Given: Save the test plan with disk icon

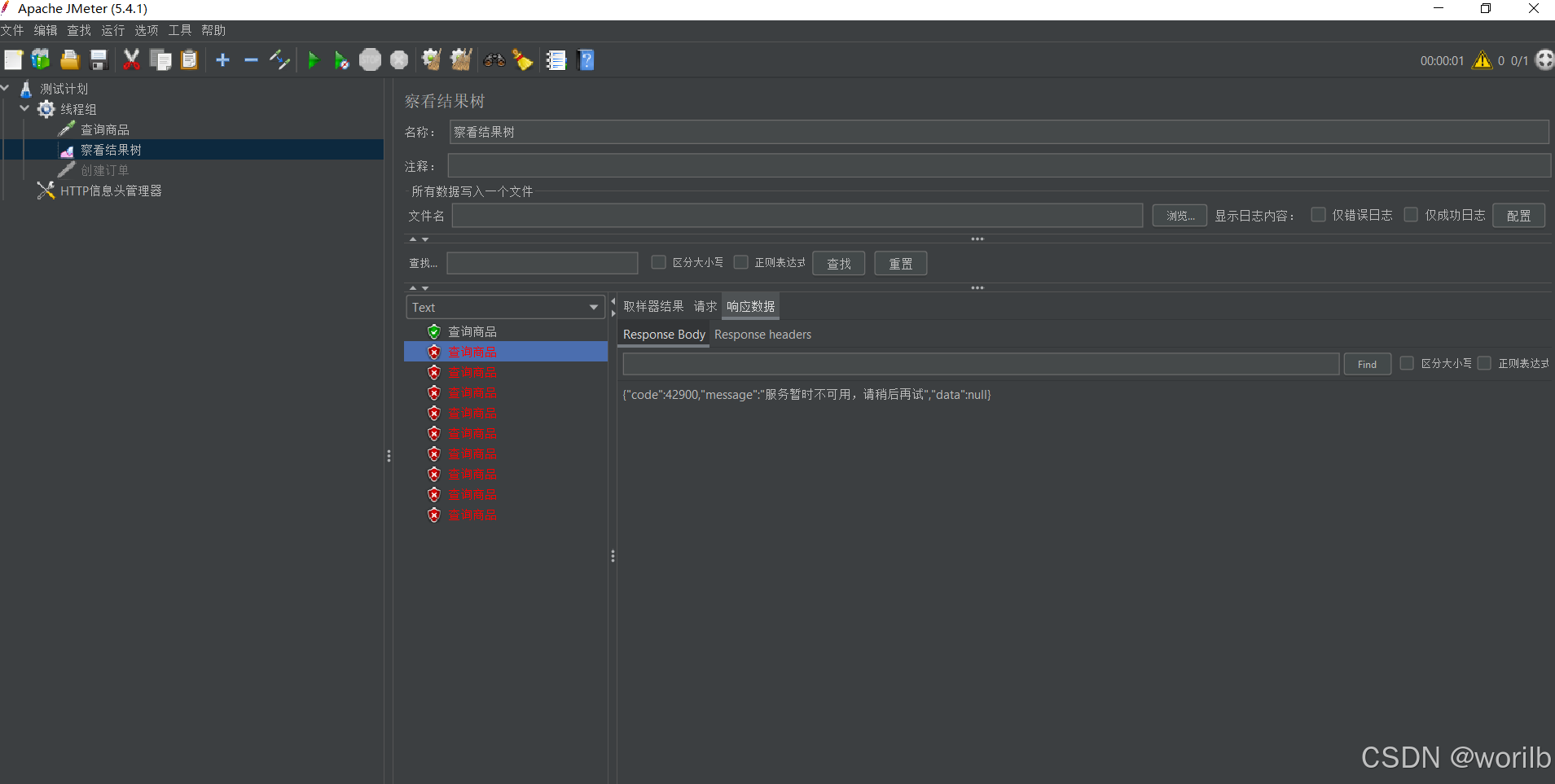Looking at the screenshot, I should coord(99,60).
